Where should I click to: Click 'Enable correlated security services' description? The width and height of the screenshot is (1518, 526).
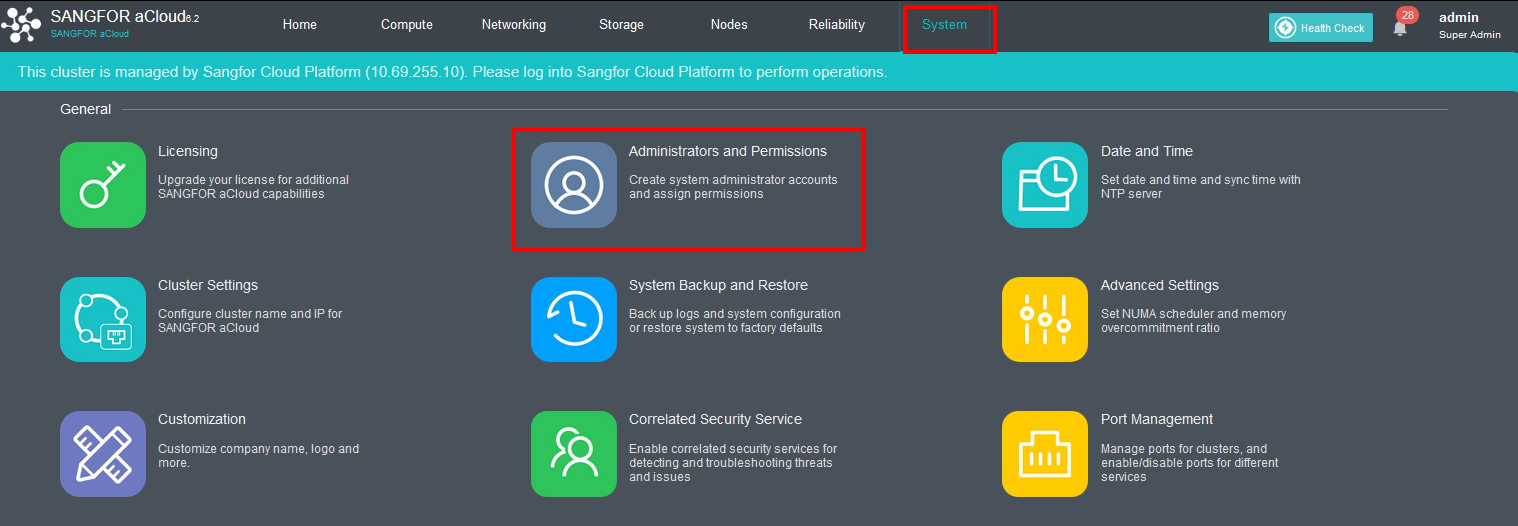click(x=733, y=463)
